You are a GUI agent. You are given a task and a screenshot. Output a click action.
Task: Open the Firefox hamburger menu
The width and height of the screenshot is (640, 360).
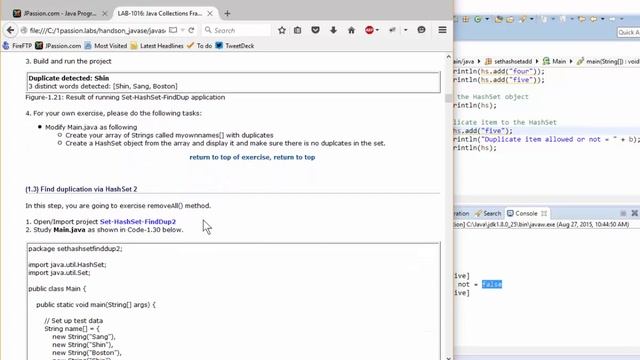pyautogui.click(x=442, y=30)
